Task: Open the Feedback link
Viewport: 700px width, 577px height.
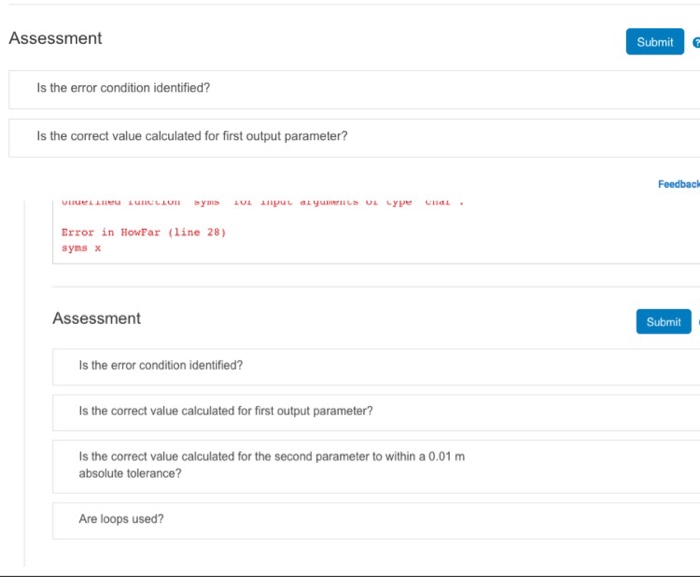Action: tap(679, 184)
